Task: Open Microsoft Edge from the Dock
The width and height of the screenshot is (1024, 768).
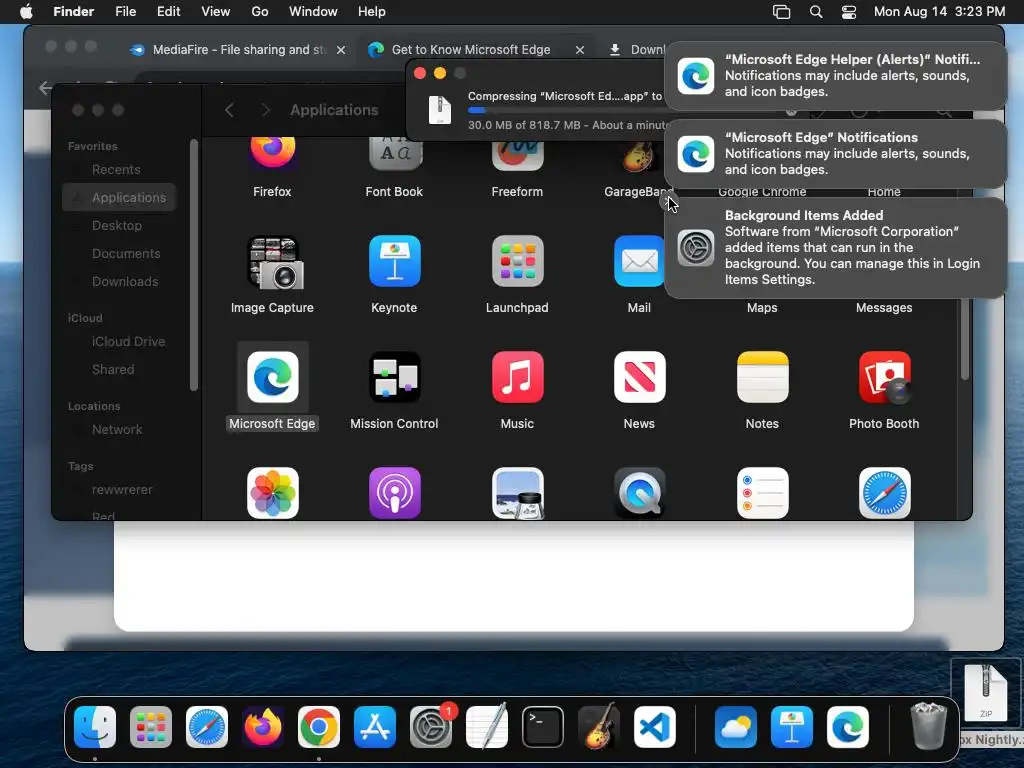Action: tap(848, 727)
